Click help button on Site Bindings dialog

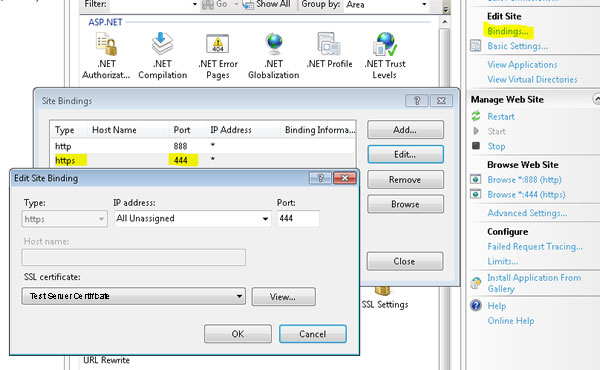416,101
